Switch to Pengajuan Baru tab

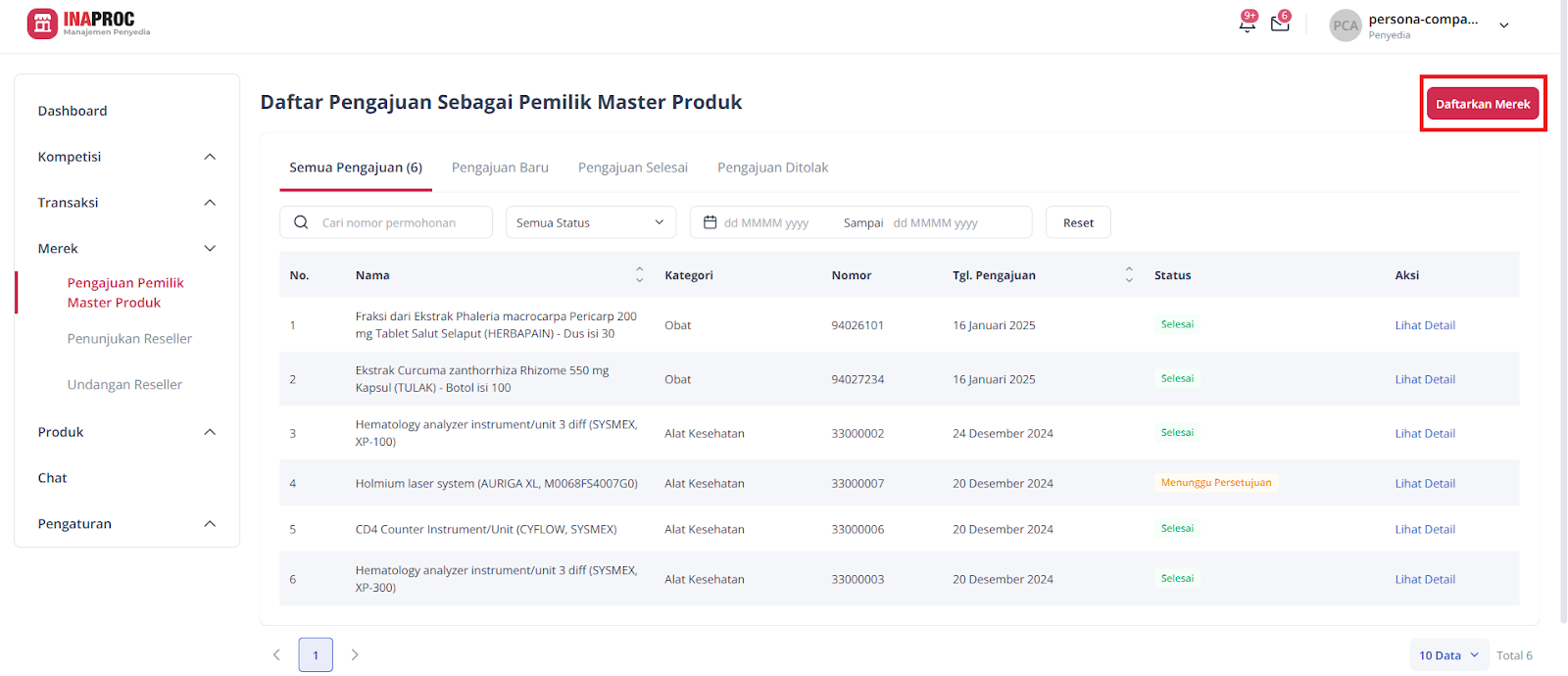(x=500, y=168)
